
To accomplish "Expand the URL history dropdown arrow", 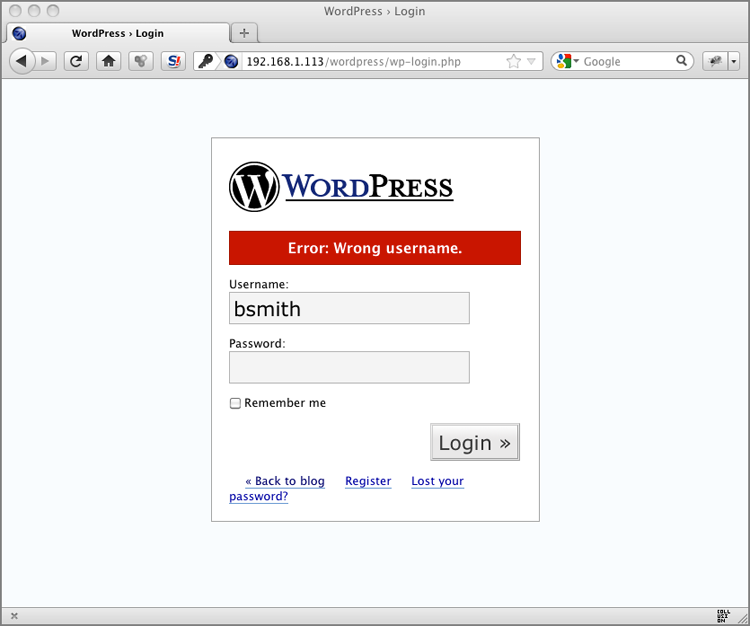I will (532, 61).
